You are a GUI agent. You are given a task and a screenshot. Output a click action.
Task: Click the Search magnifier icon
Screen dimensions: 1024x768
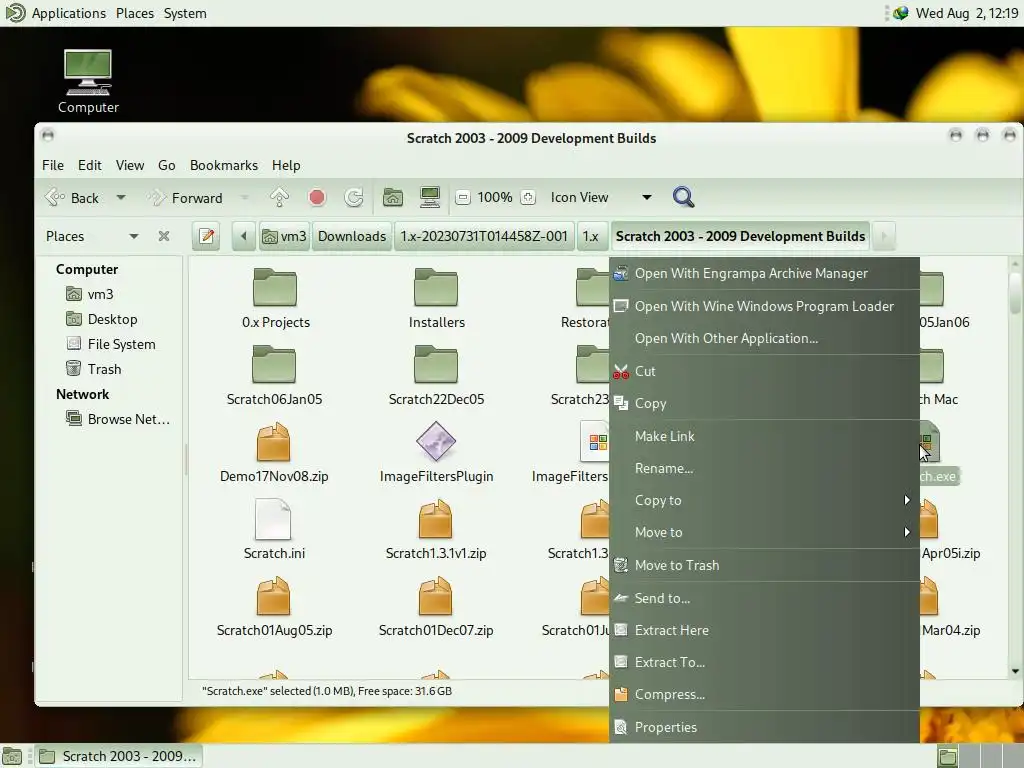683,197
